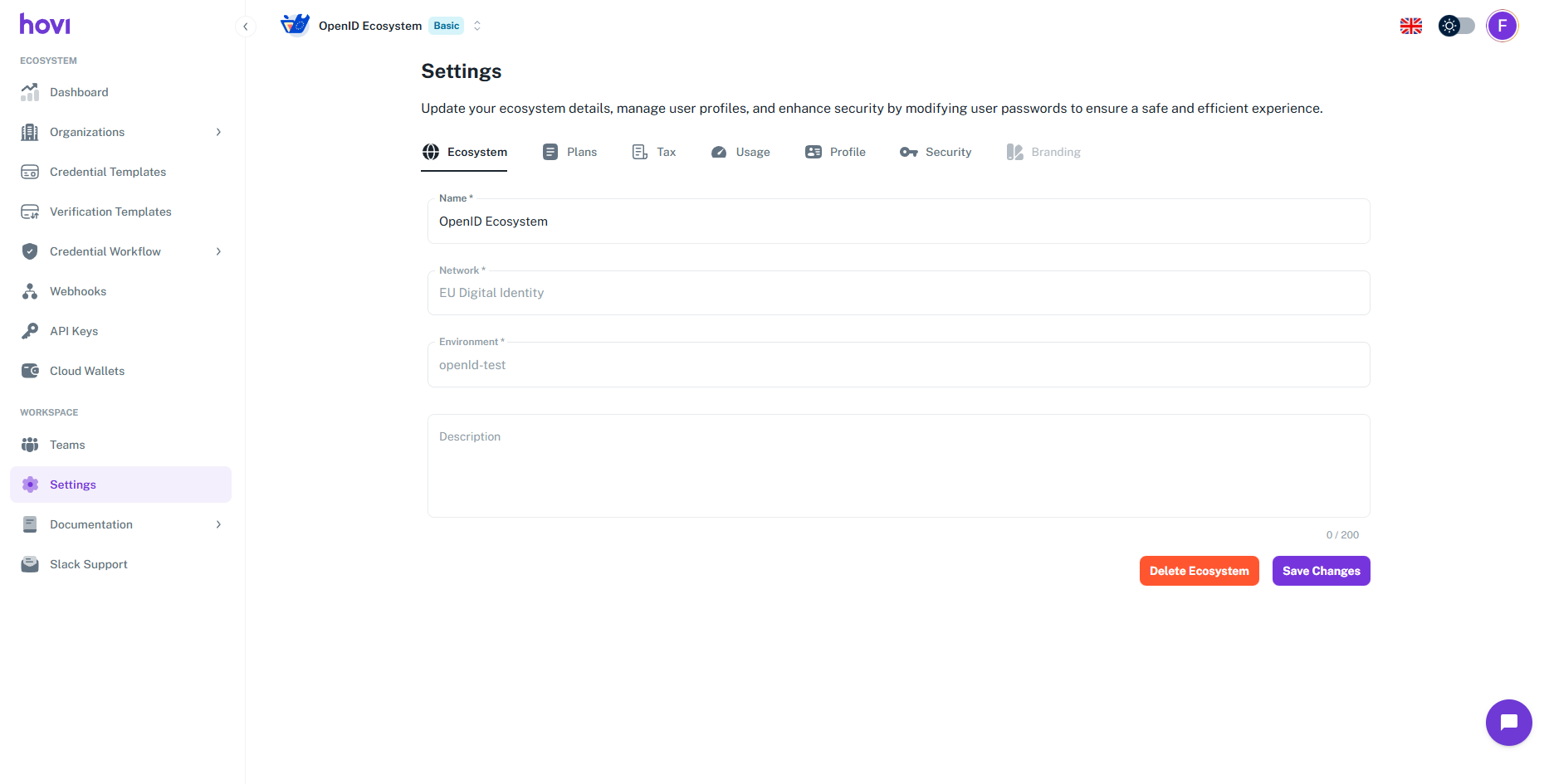
Task: Click the Webhooks icon in sidebar
Action: (30, 291)
